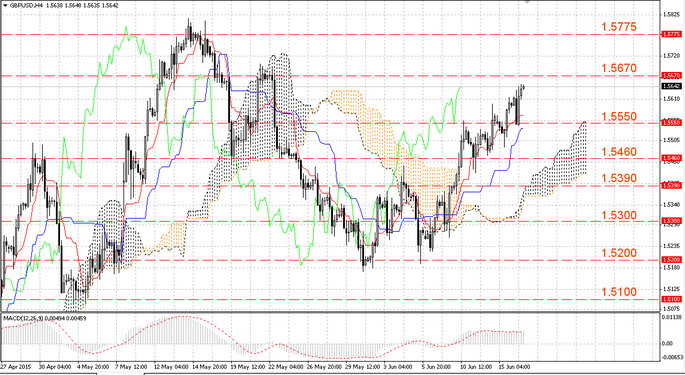
Task: Click the red 1.5300 price axis tag
Action: click(x=671, y=221)
